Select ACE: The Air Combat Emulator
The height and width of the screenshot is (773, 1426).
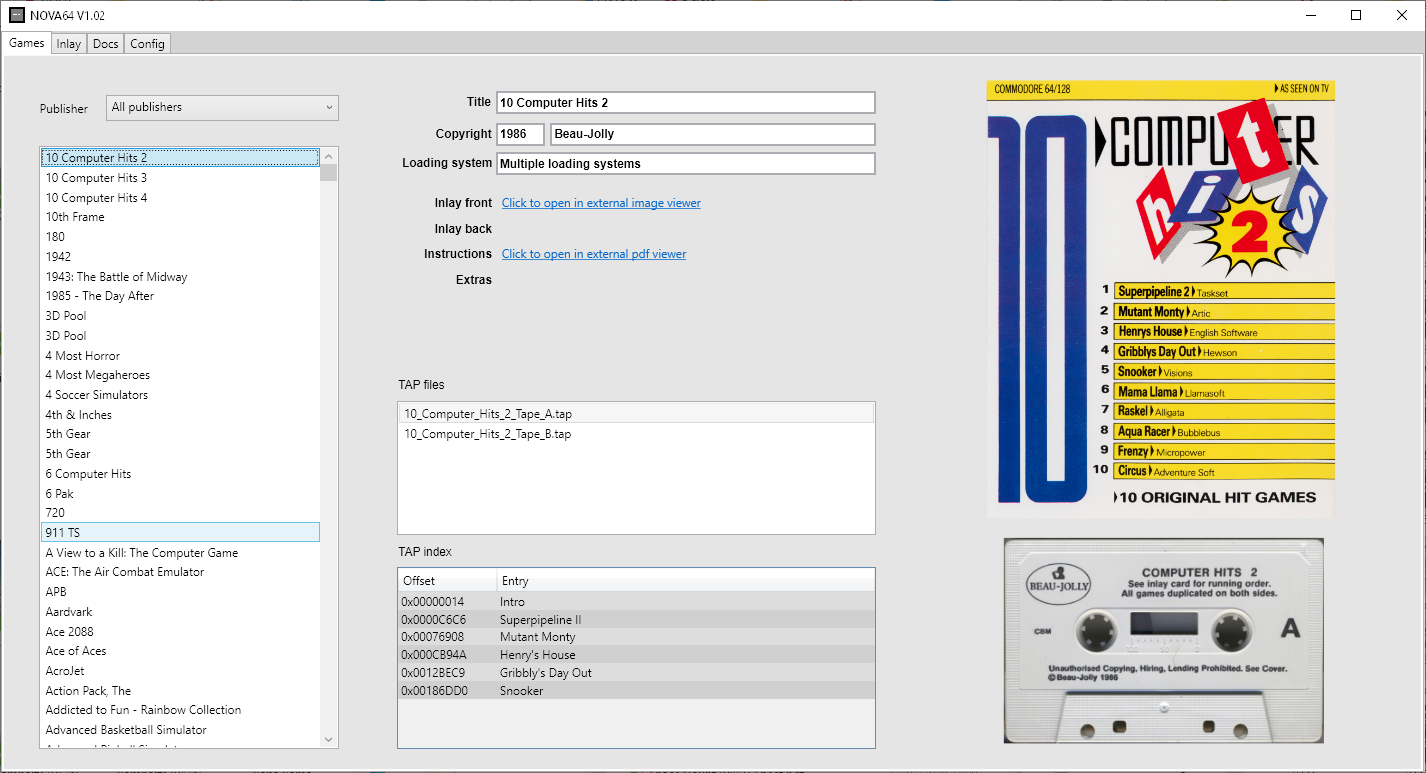(180, 572)
